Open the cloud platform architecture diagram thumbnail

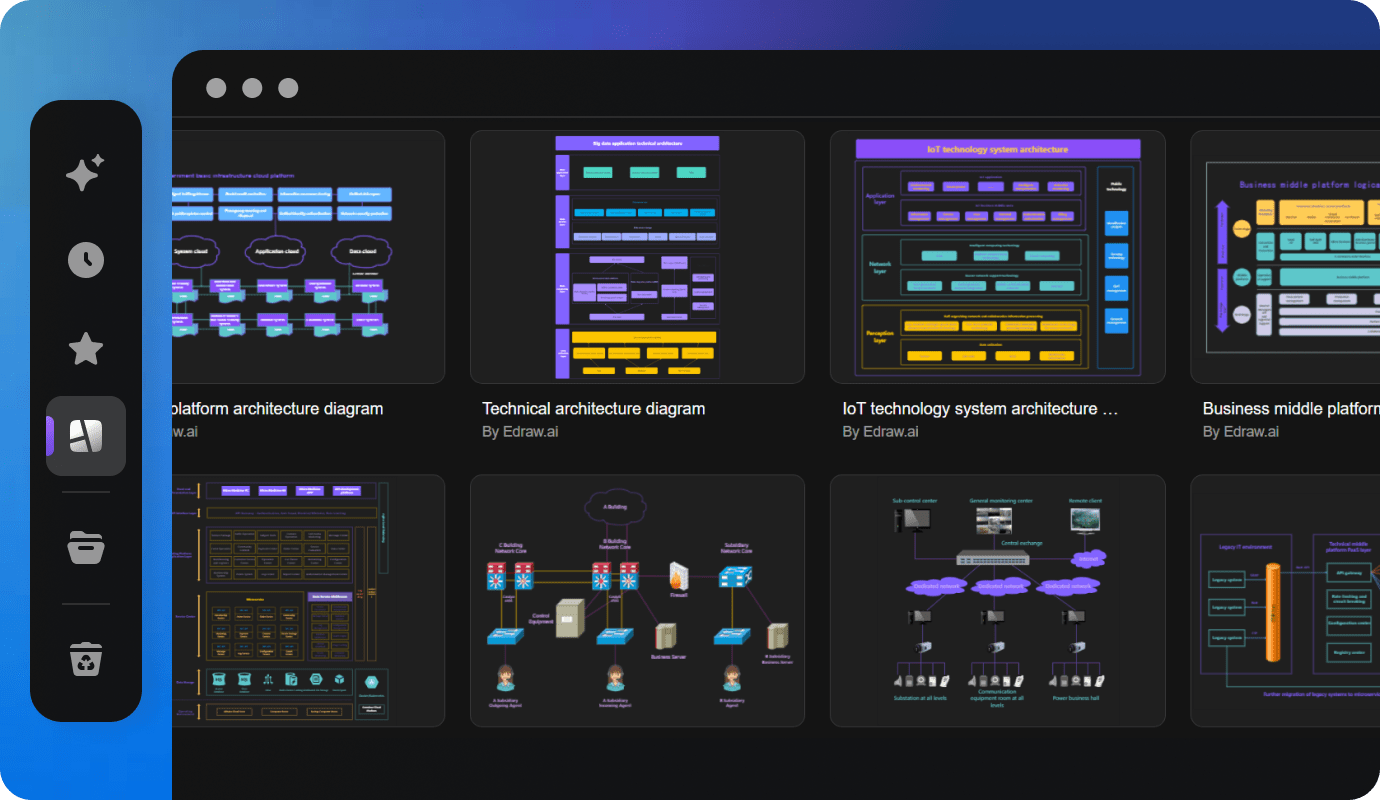(308, 257)
